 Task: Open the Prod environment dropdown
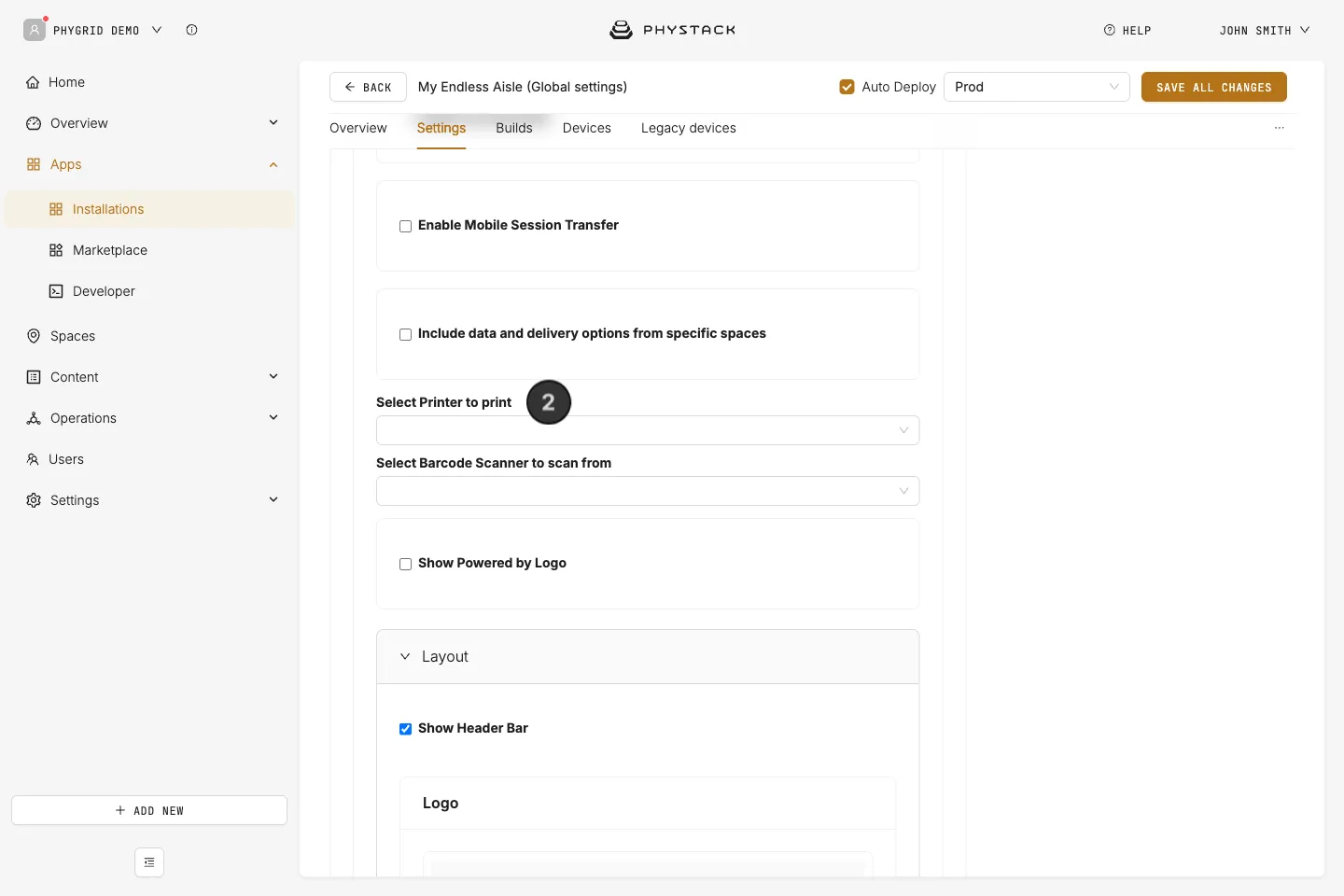click(x=1037, y=87)
